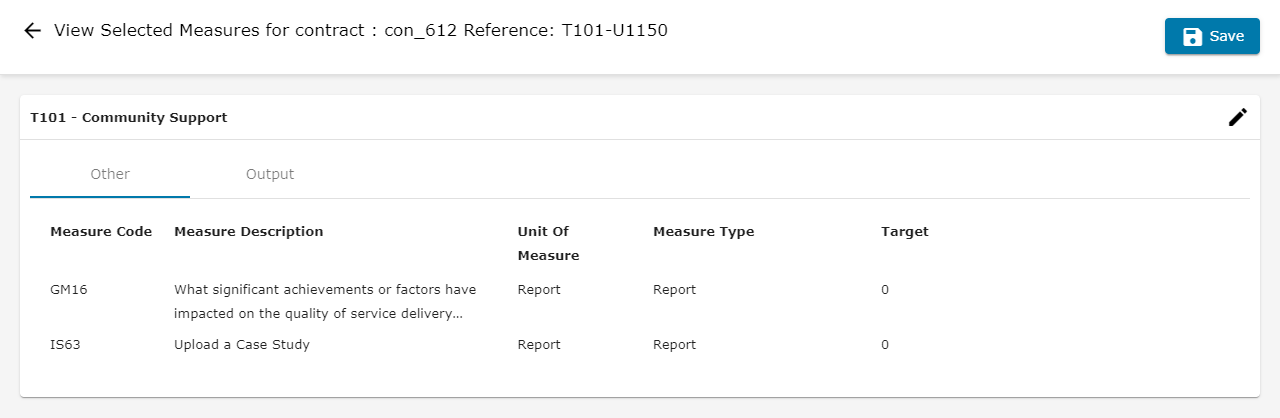Click the Measure Type column header

(x=703, y=232)
